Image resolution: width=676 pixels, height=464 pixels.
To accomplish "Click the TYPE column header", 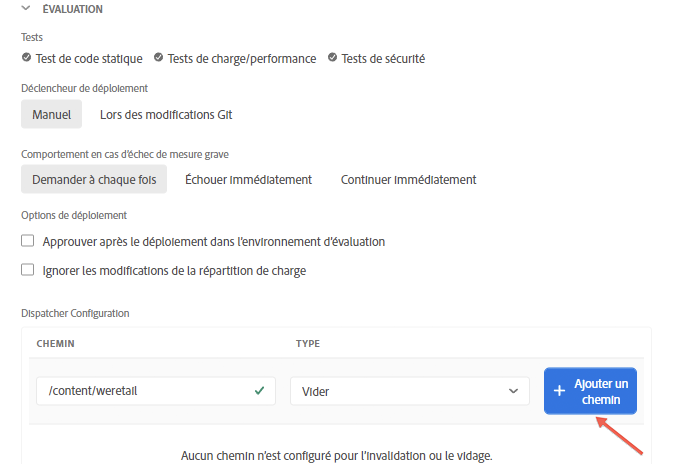I will point(308,344).
